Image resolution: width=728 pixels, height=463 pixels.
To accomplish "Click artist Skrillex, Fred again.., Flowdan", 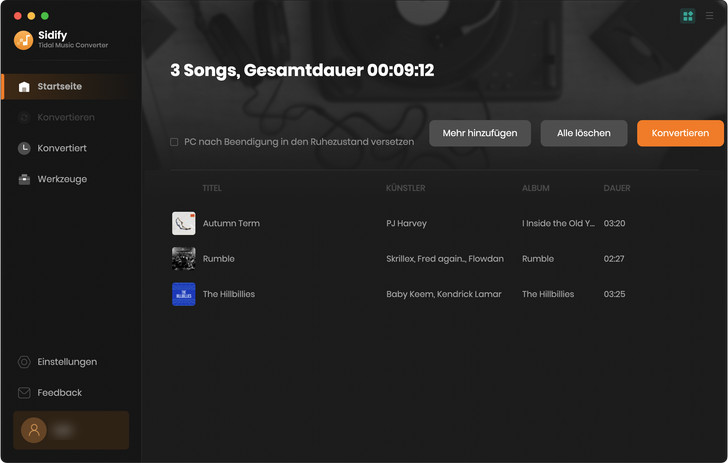I will [x=445, y=259].
